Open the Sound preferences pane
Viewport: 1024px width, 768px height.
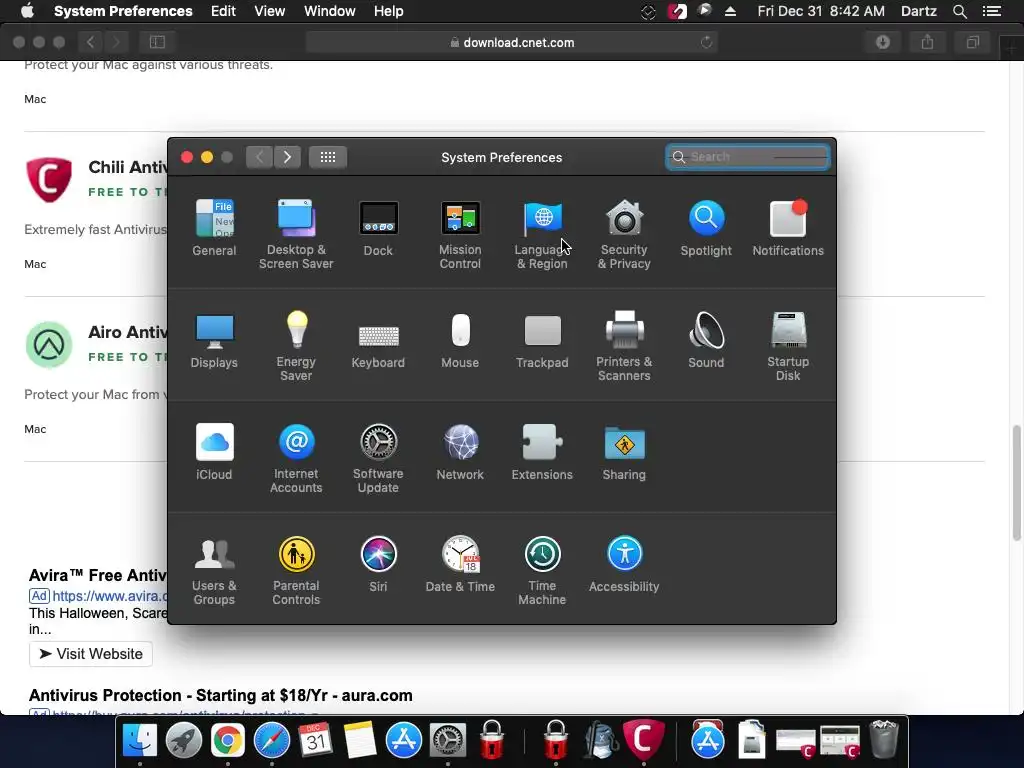pos(706,340)
